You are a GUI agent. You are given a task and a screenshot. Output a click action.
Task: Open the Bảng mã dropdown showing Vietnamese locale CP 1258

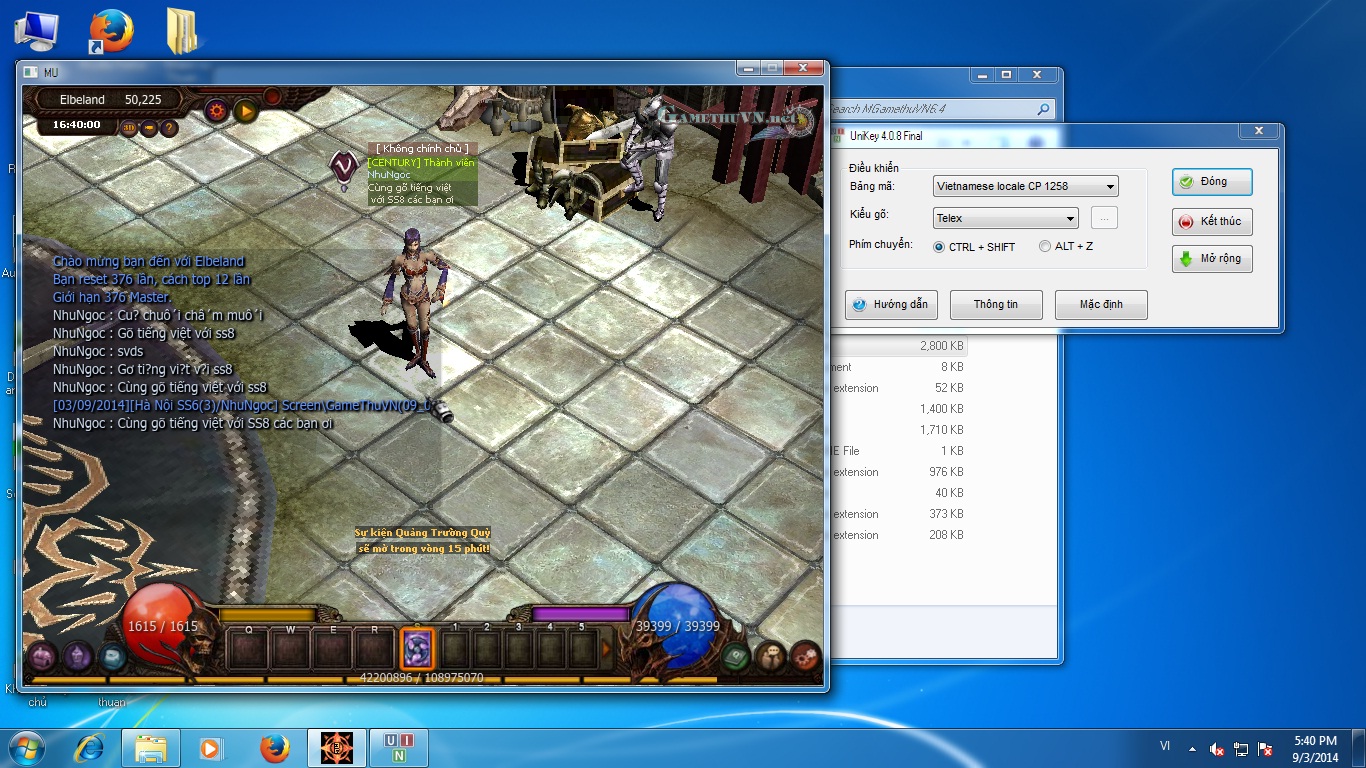coord(1025,186)
